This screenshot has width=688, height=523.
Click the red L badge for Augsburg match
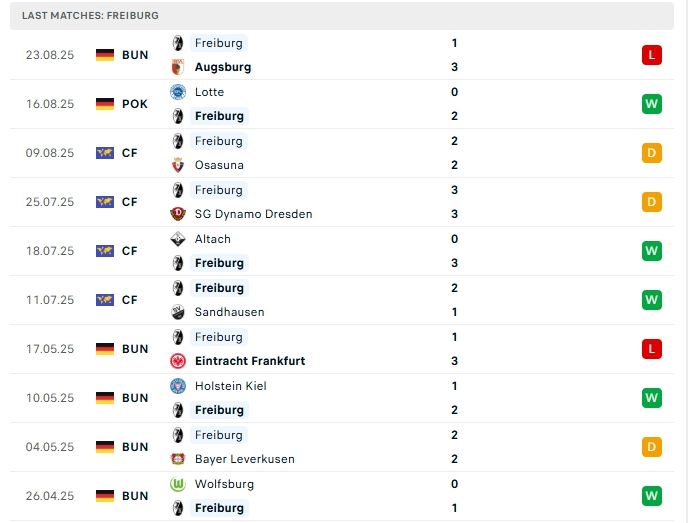pos(652,55)
